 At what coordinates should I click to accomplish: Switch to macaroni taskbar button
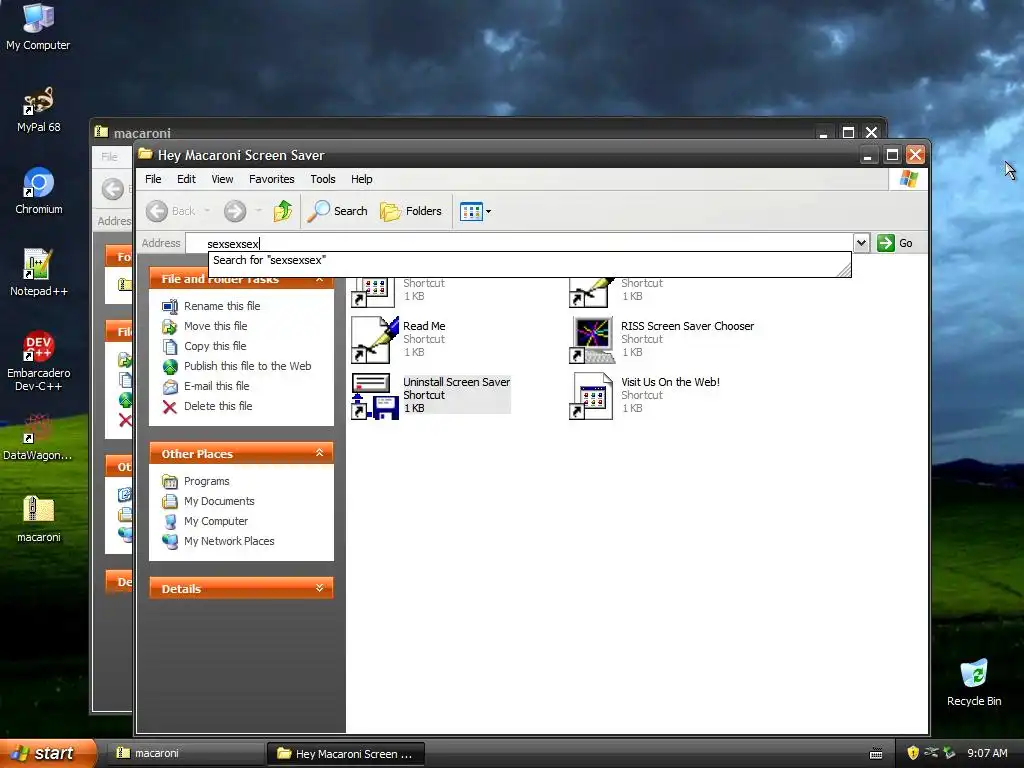tap(185, 754)
